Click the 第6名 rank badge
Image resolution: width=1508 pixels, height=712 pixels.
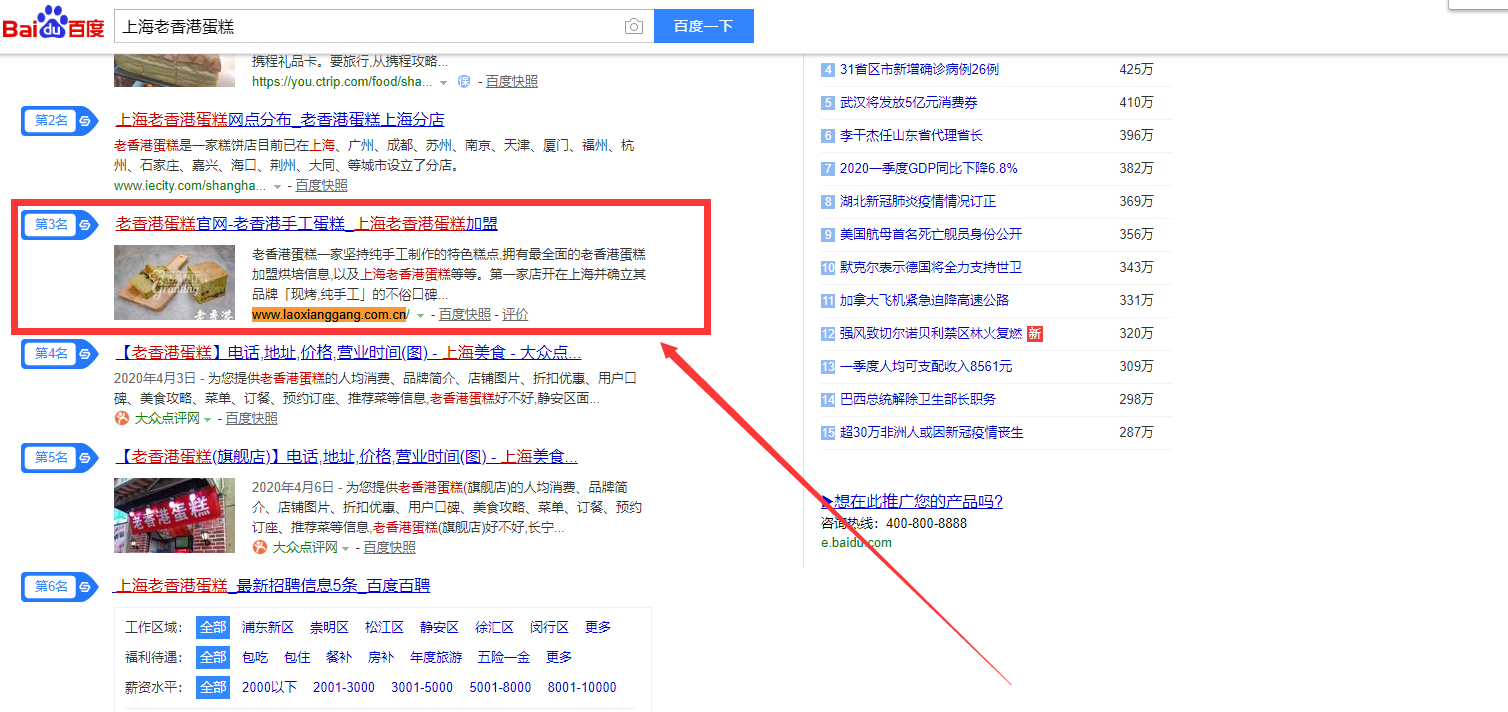pos(59,586)
